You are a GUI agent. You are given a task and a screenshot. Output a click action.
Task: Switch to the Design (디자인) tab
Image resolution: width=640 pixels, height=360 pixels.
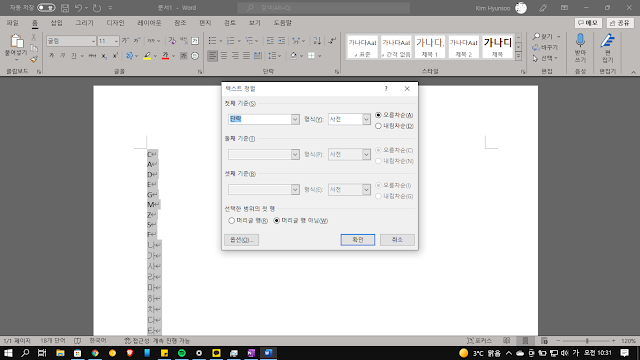(115, 23)
